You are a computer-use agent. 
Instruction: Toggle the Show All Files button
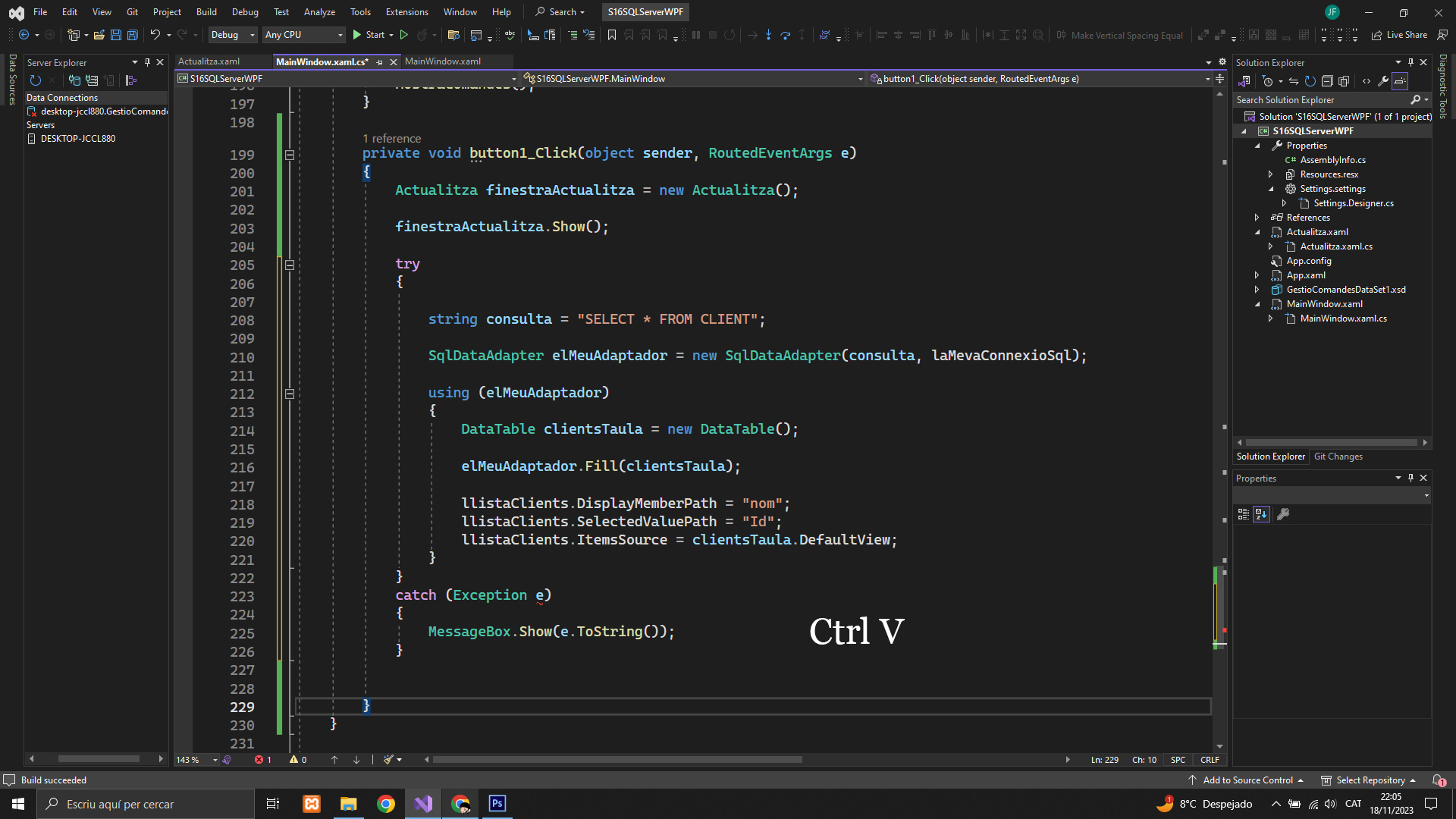[1344, 81]
